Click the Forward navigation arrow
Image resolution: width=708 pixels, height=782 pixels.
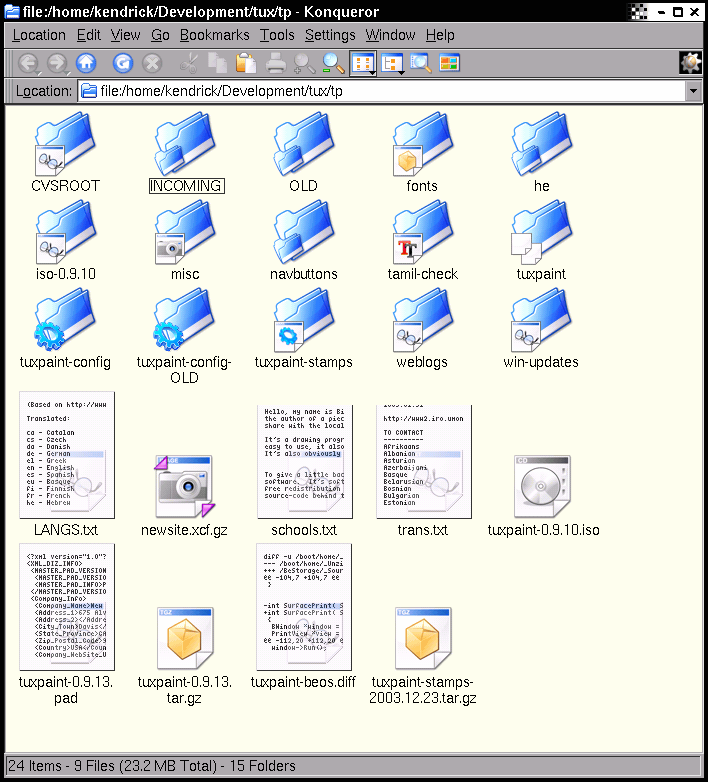pos(57,63)
